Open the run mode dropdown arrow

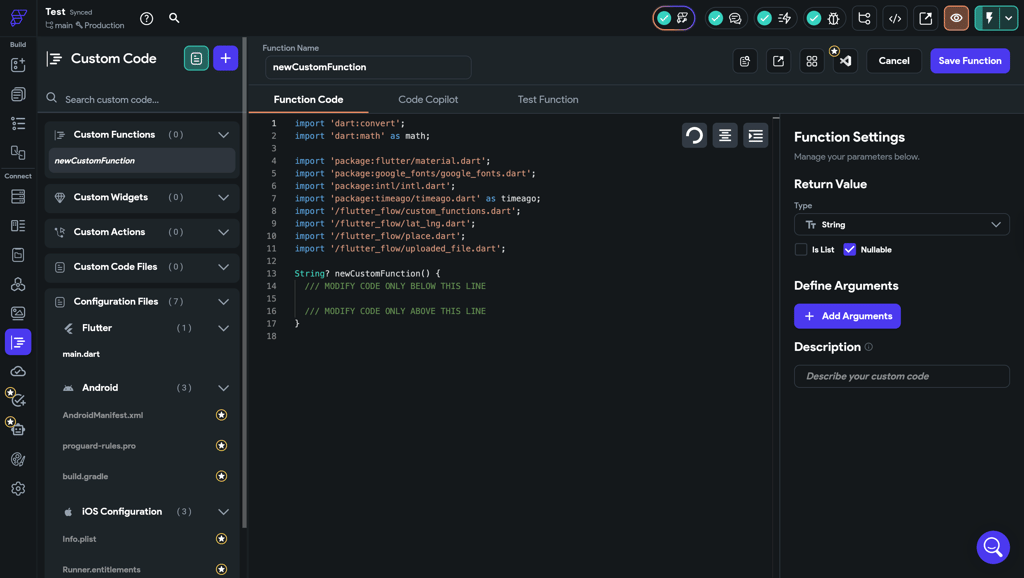click(1009, 18)
